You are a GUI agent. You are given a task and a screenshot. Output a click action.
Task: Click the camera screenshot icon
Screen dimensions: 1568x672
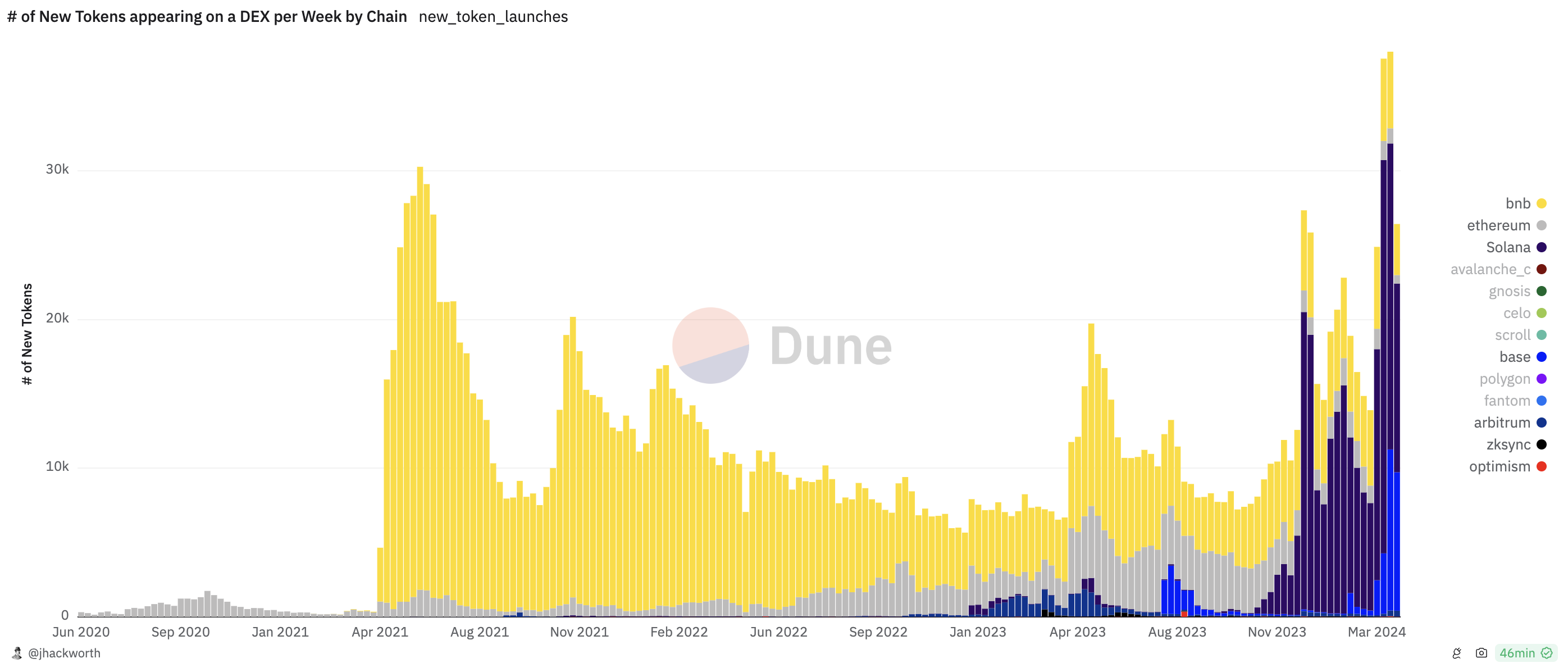pyautogui.click(x=1482, y=653)
